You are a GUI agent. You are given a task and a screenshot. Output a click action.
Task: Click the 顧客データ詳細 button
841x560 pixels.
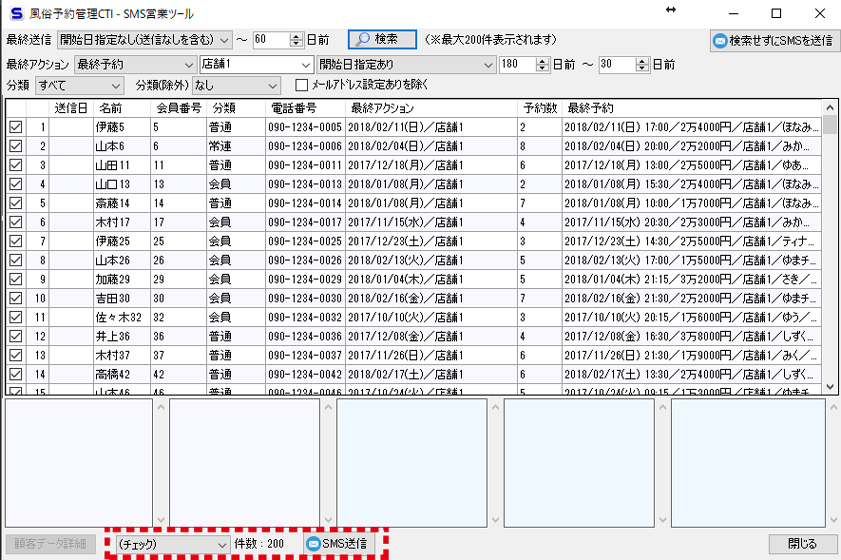51,544
